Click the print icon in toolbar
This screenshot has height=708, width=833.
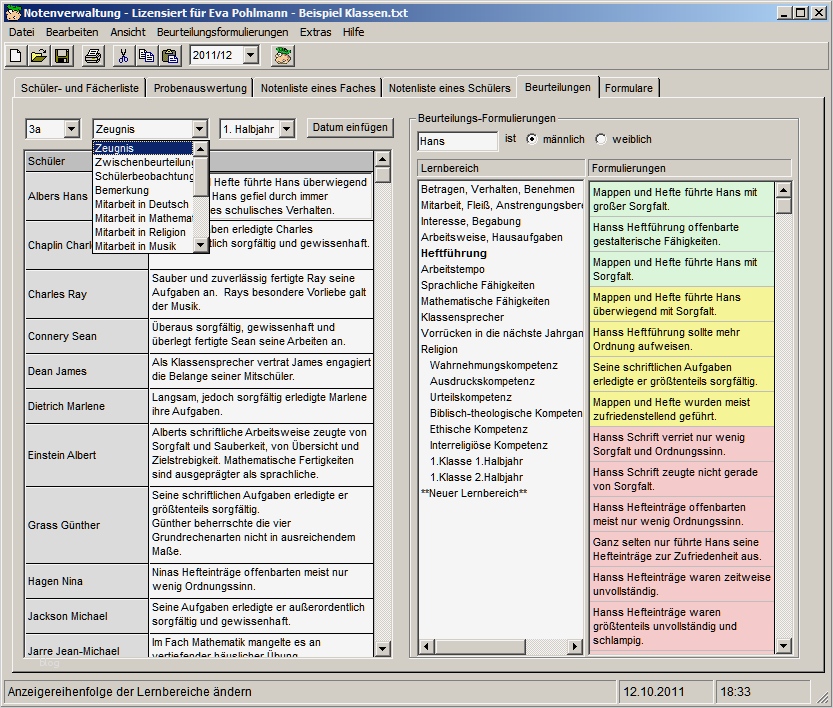[x=93, y=56]
